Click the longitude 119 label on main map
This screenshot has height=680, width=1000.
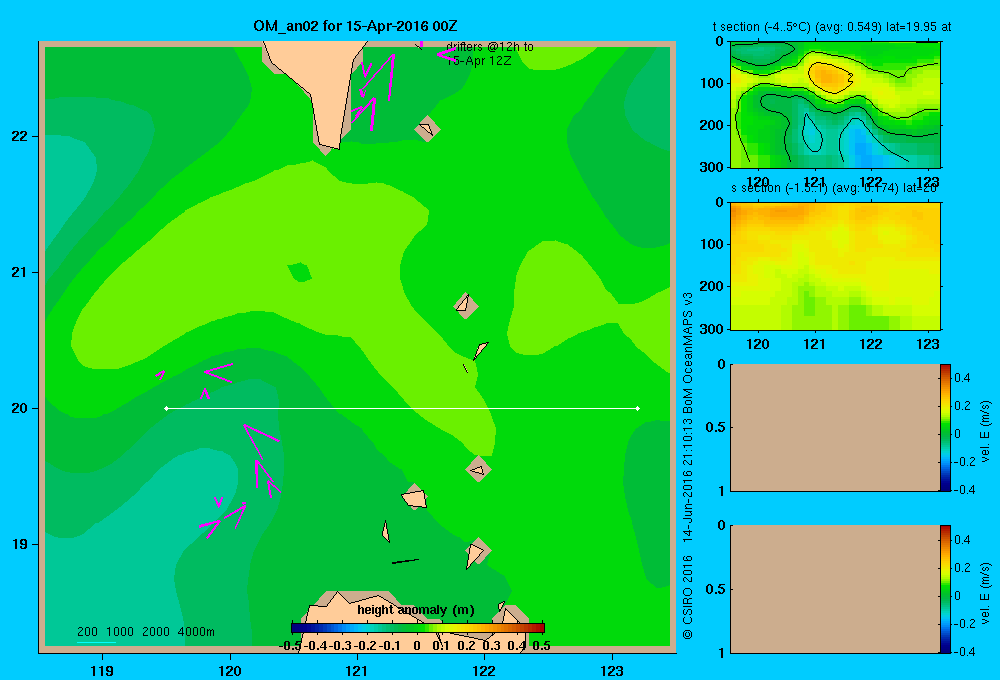(102, 670)
